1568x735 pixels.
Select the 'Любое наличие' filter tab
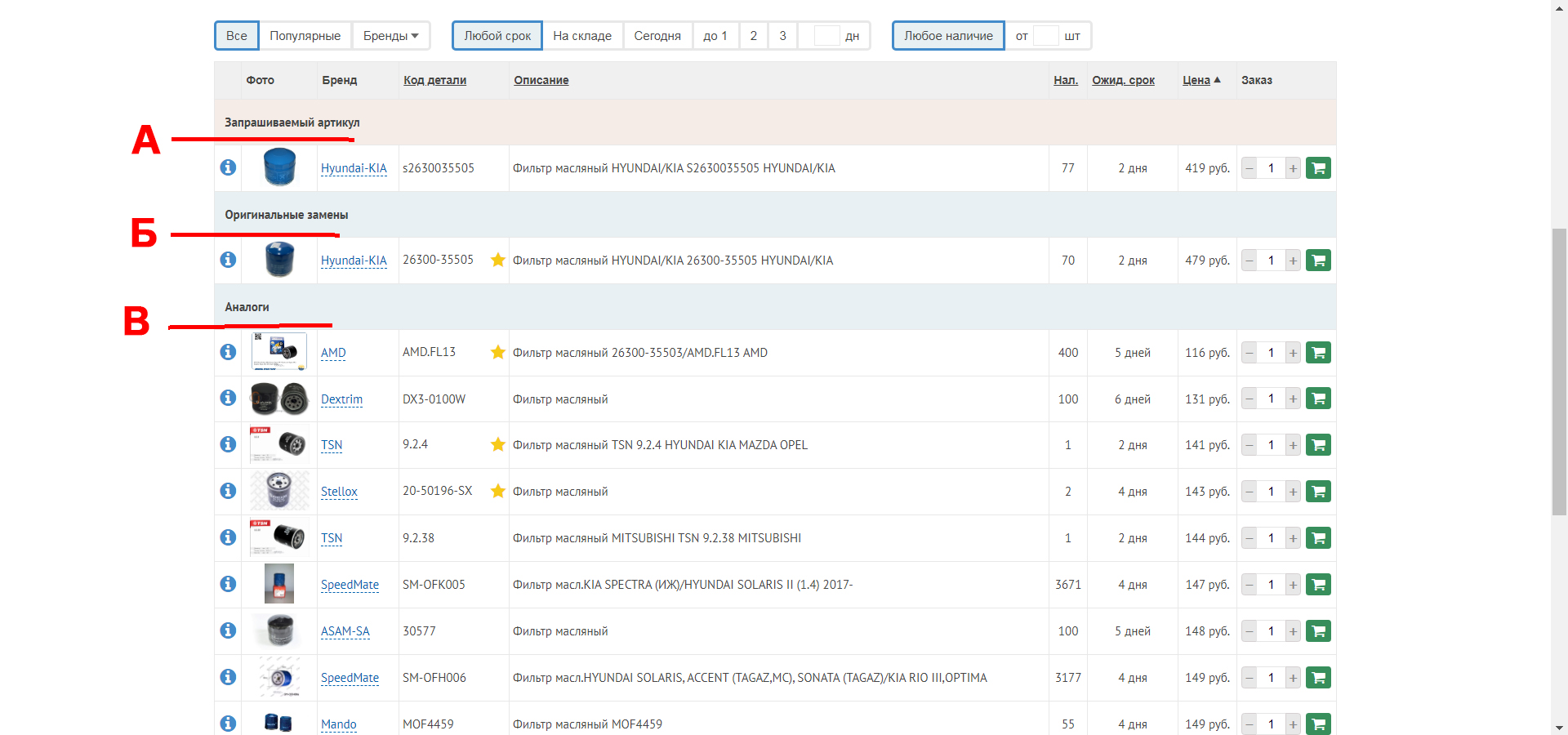click(x=947, y=36)
